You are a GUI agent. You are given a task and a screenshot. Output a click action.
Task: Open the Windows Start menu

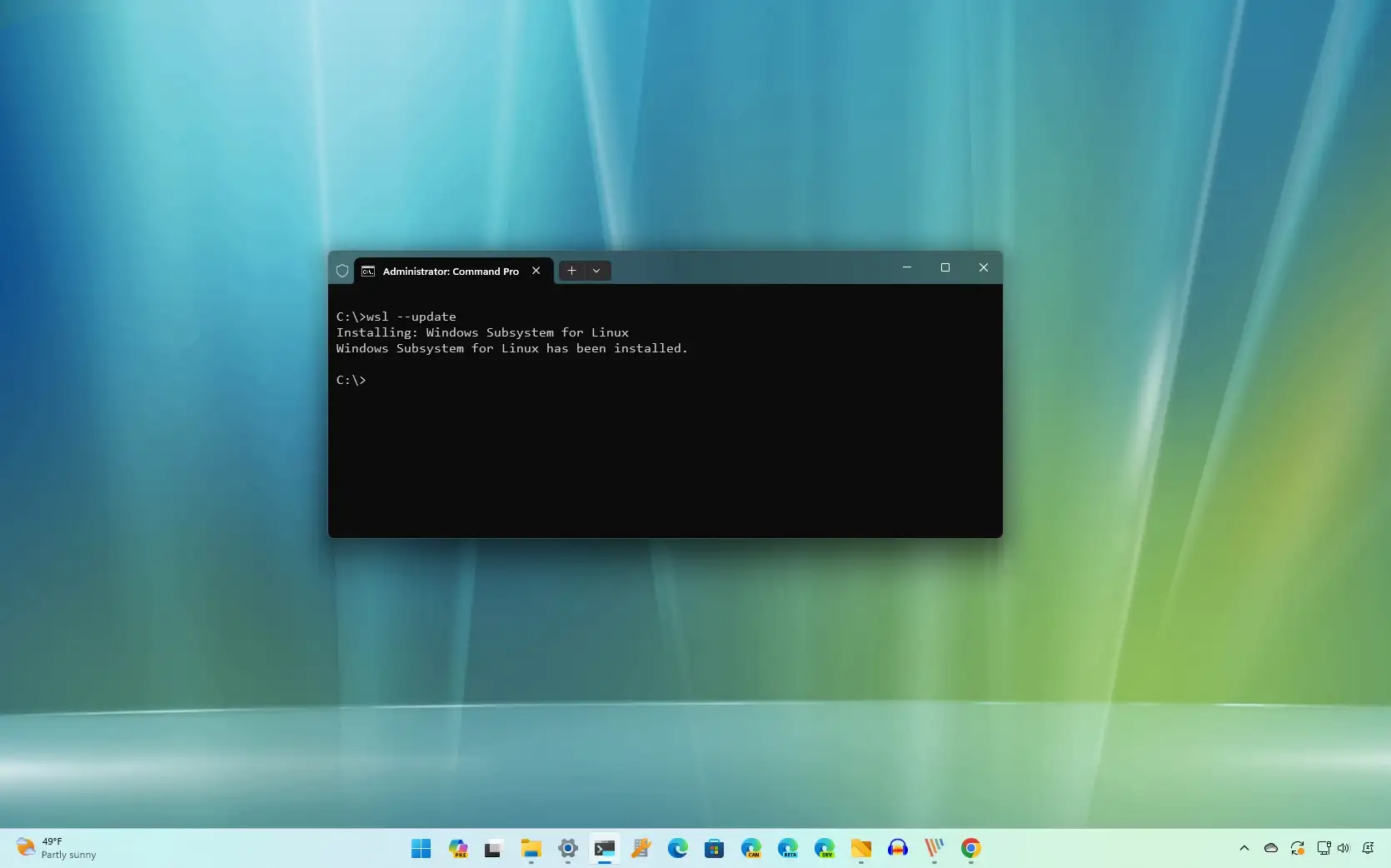click(x=421, y=848)
